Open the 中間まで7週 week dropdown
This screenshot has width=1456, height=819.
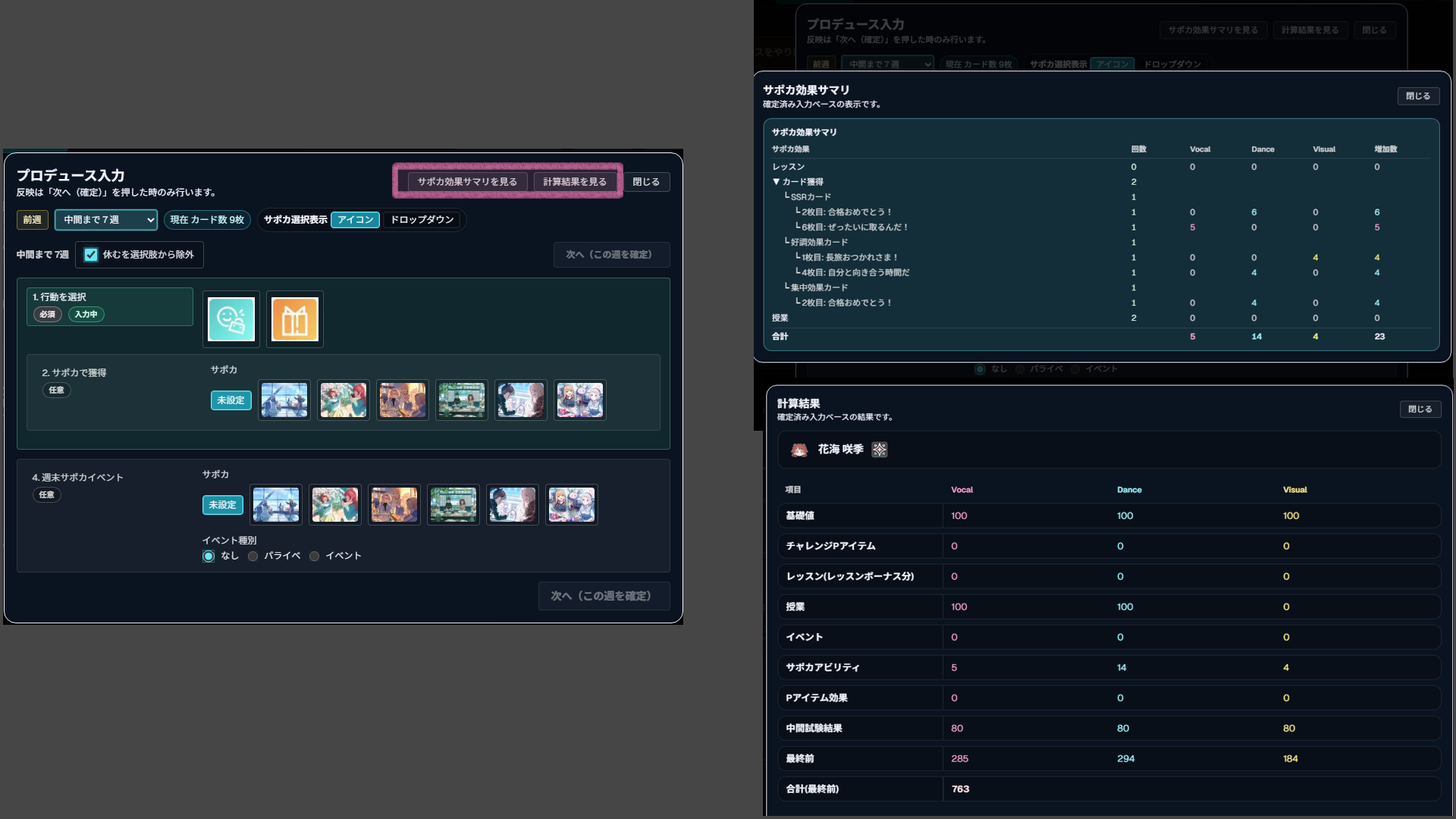pos(105,220)
